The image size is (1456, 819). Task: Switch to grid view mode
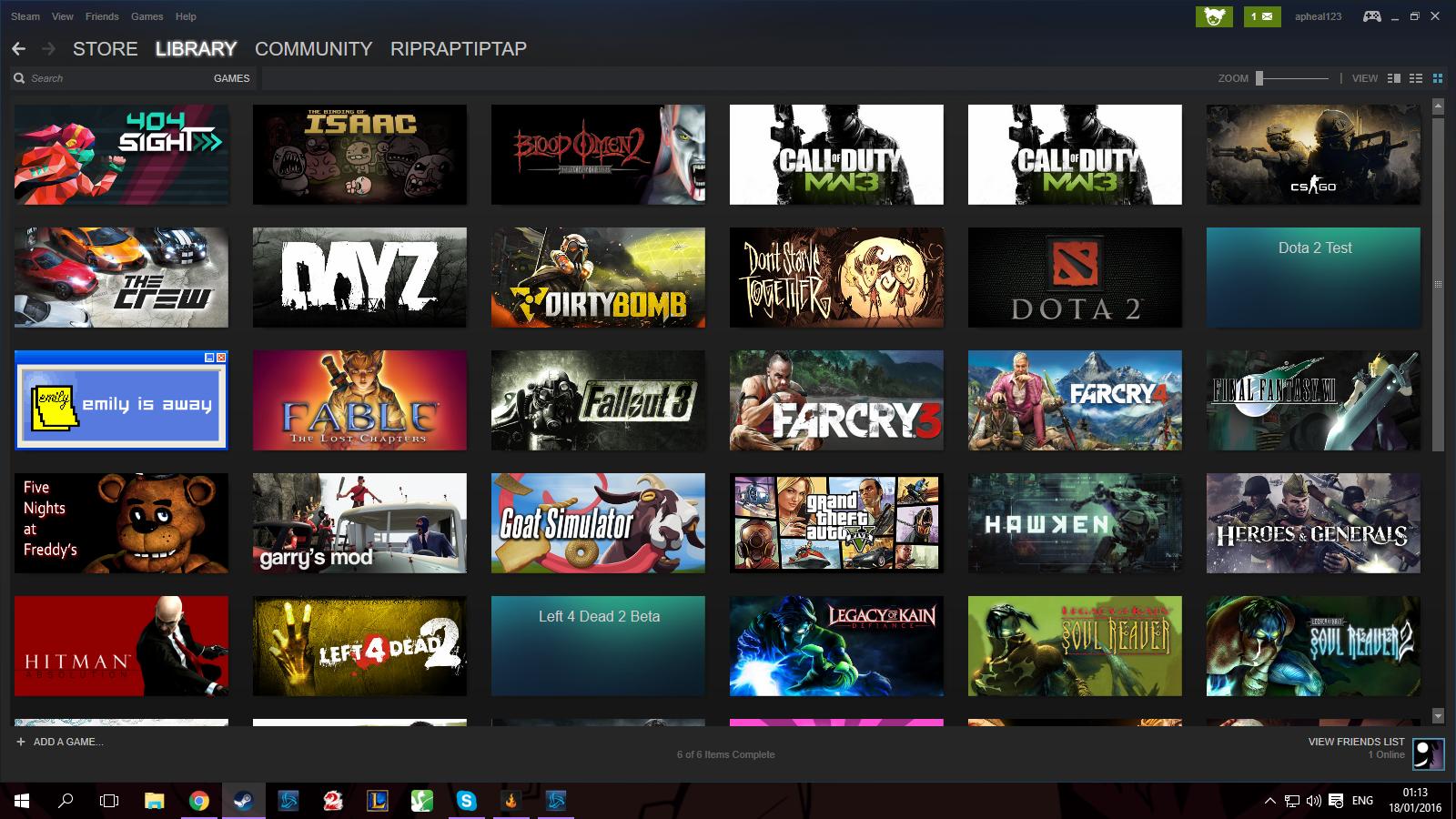coord(1438,78)
